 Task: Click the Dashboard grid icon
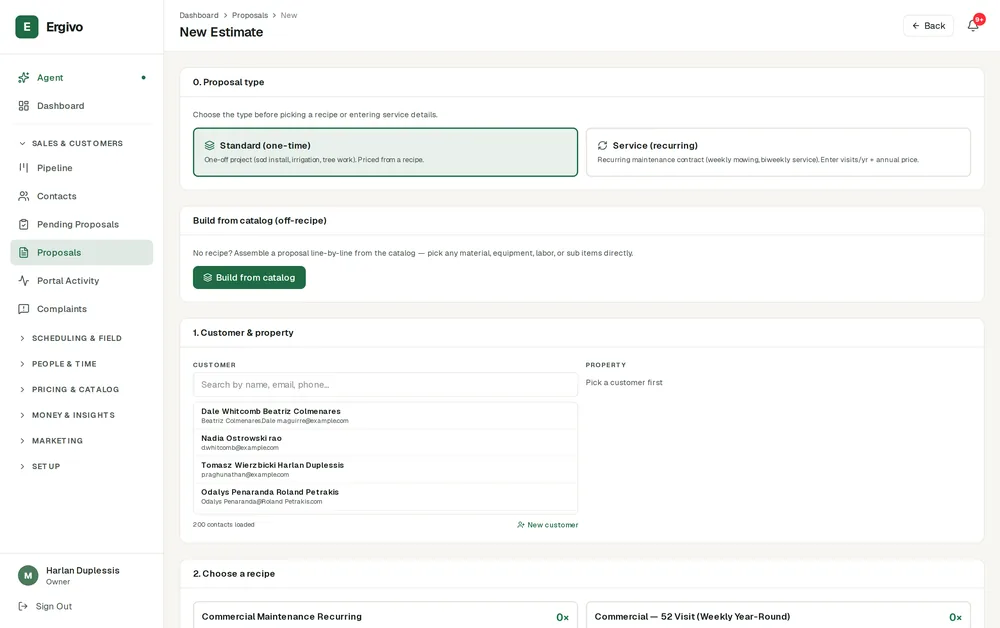coord(24,106)
